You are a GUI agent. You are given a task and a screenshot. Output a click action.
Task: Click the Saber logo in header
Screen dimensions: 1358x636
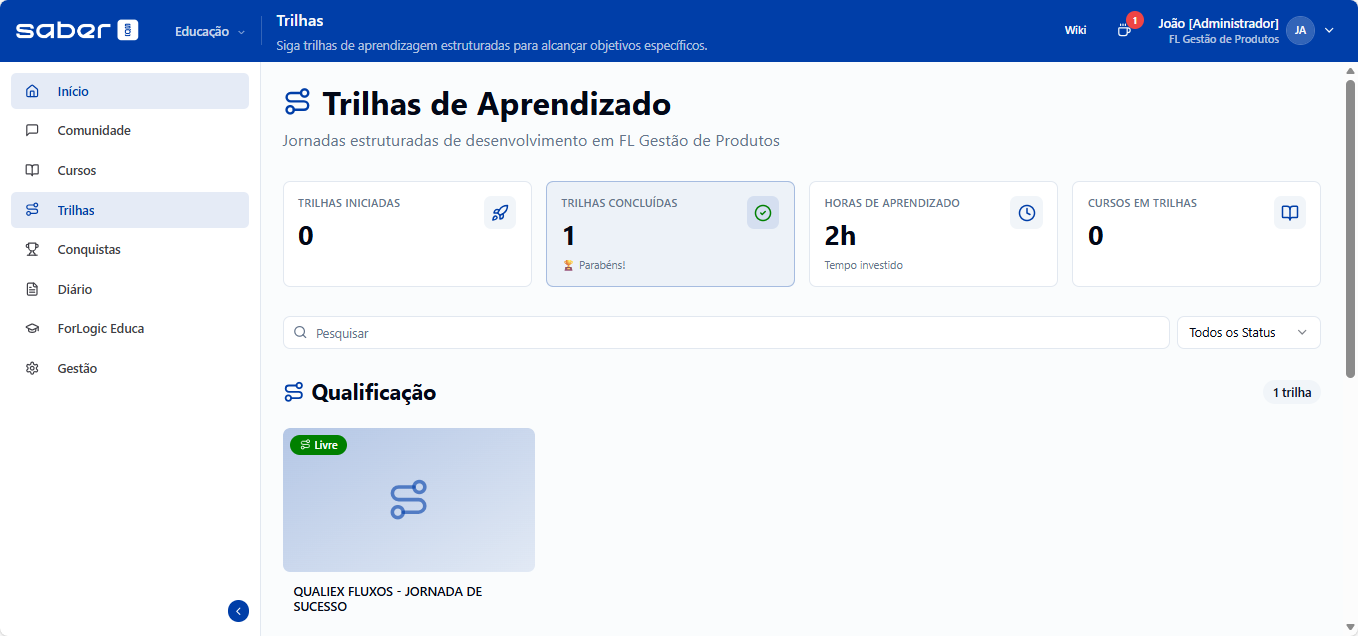[x=77, y=30]
